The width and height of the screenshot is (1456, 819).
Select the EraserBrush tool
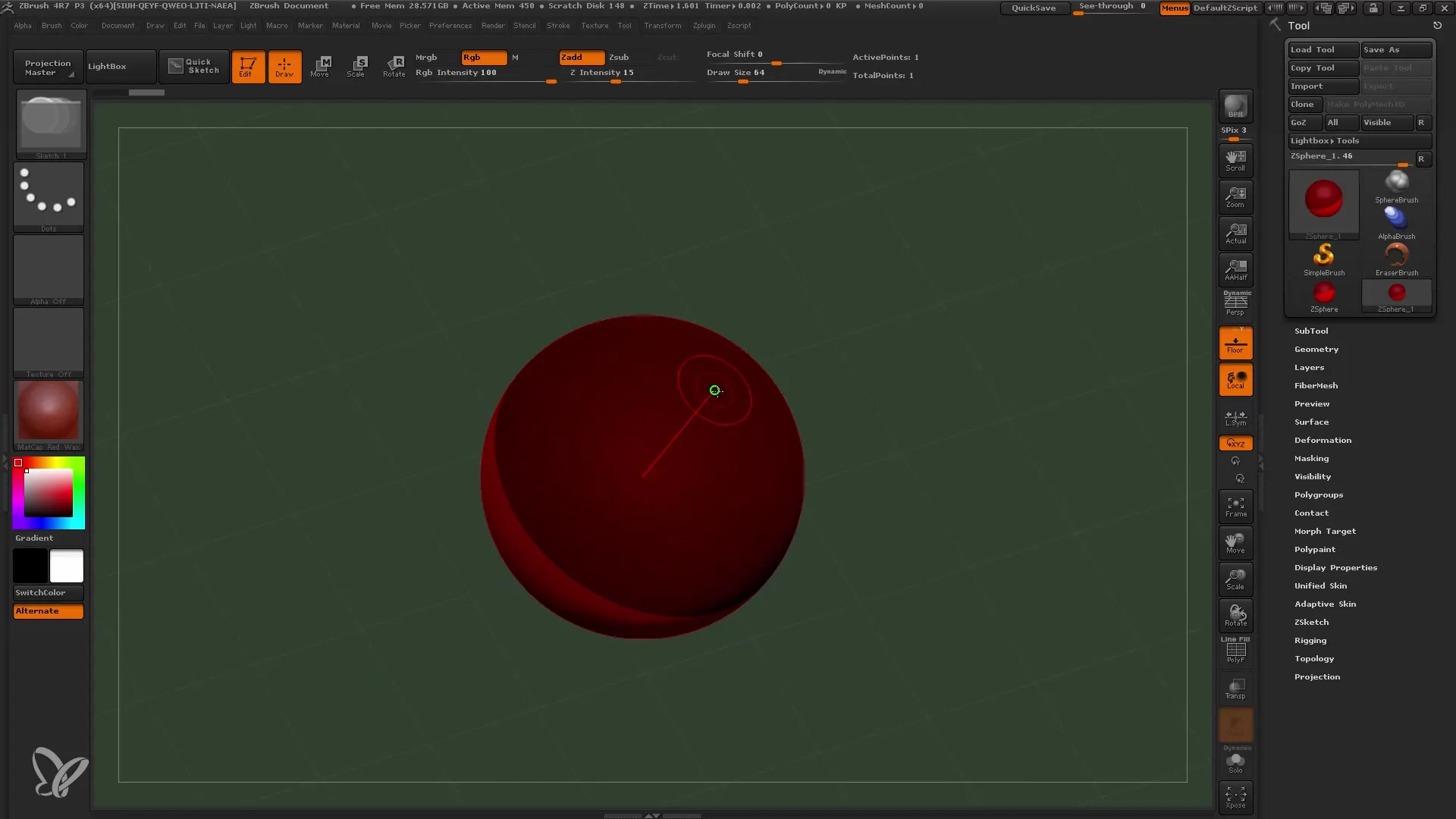click(x=1396, y=257)
